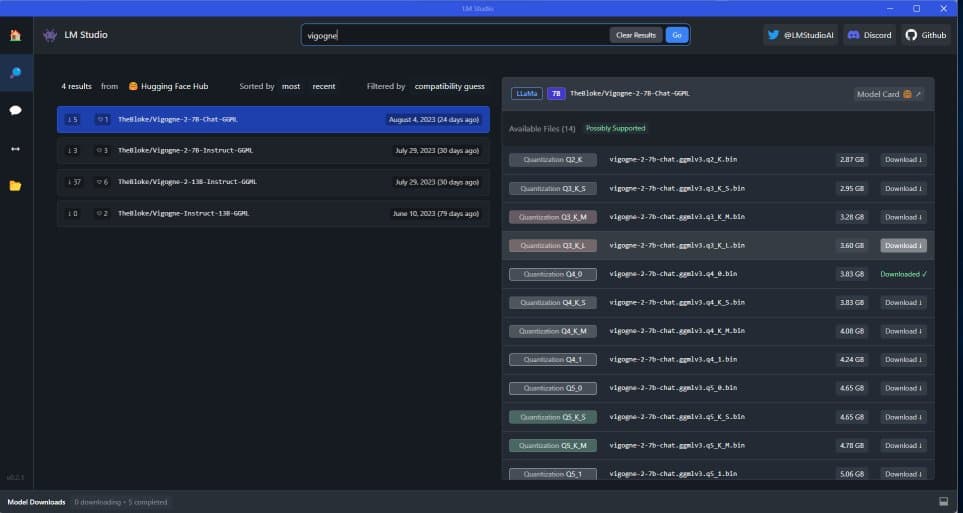The width and height of the screenshot is (963, 513).
Task: Open the @LMStudioAI Twitter link
Action: (800, 35)
